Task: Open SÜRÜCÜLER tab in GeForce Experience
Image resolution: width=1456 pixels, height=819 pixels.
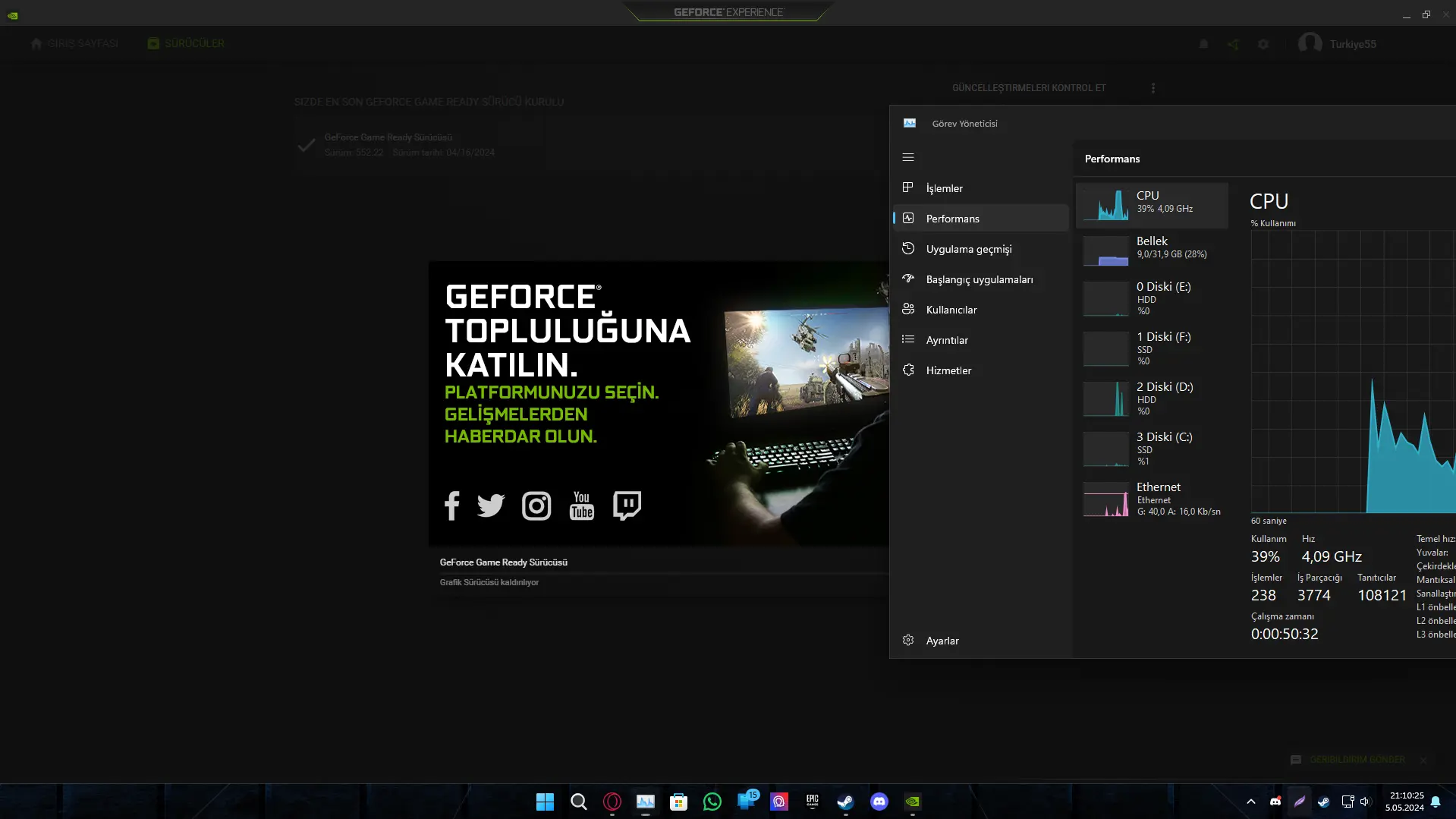Action: coord(187,43)
